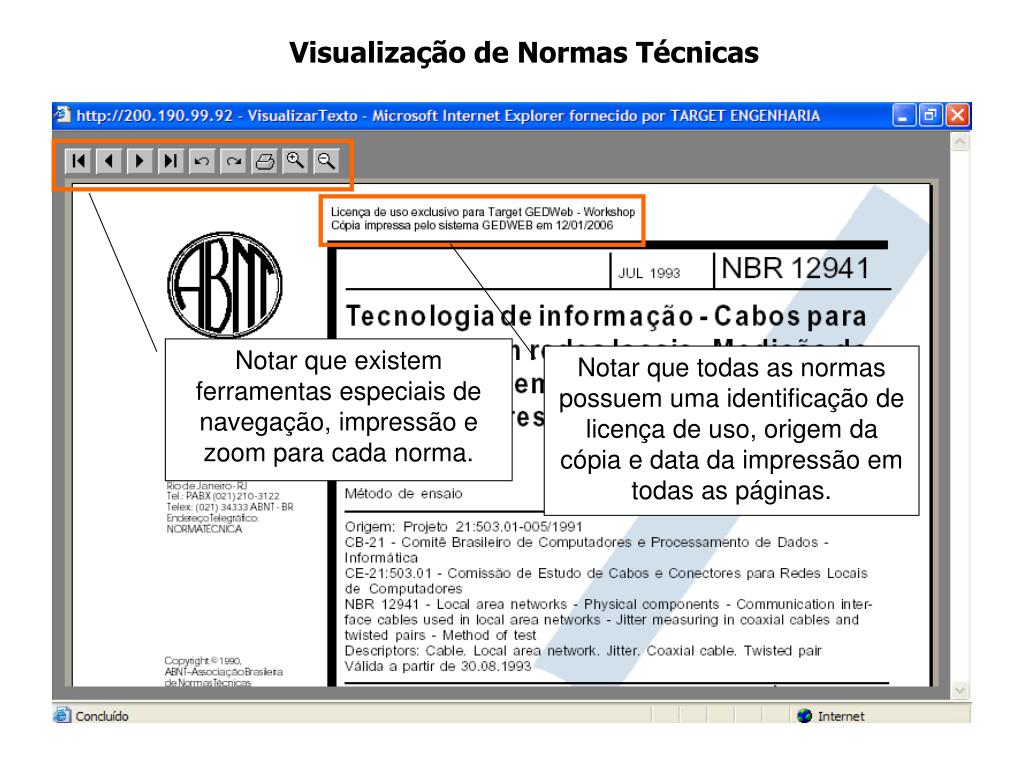Click 'Internet' zone status text

pos(841,716)
